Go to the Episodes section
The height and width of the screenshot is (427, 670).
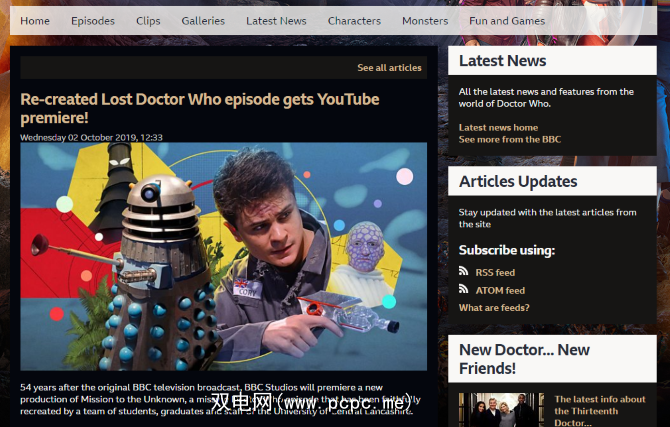click(x=93, y=21)
